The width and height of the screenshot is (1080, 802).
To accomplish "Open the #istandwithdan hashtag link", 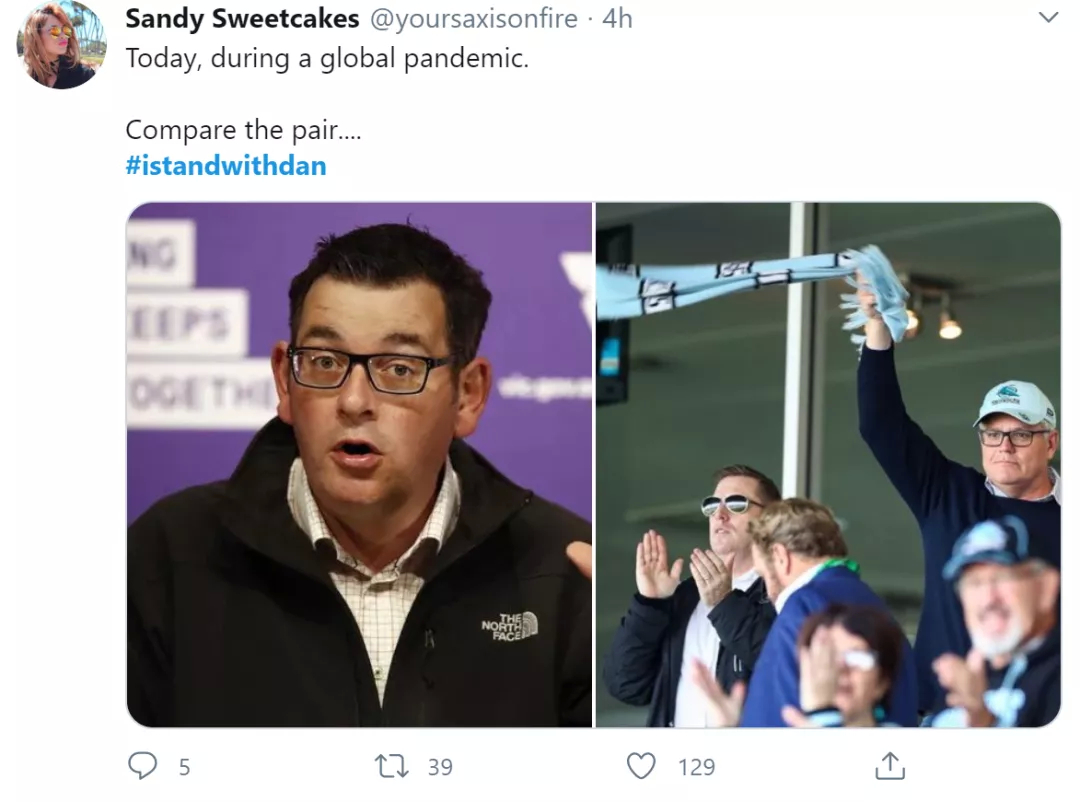I will (226, 166).
